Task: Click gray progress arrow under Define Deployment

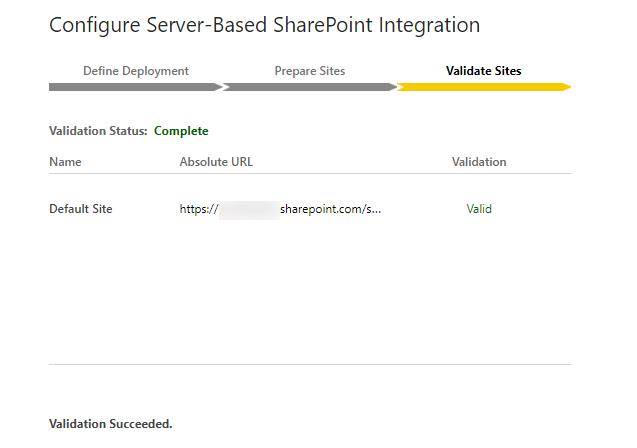Action: (135, 87)
